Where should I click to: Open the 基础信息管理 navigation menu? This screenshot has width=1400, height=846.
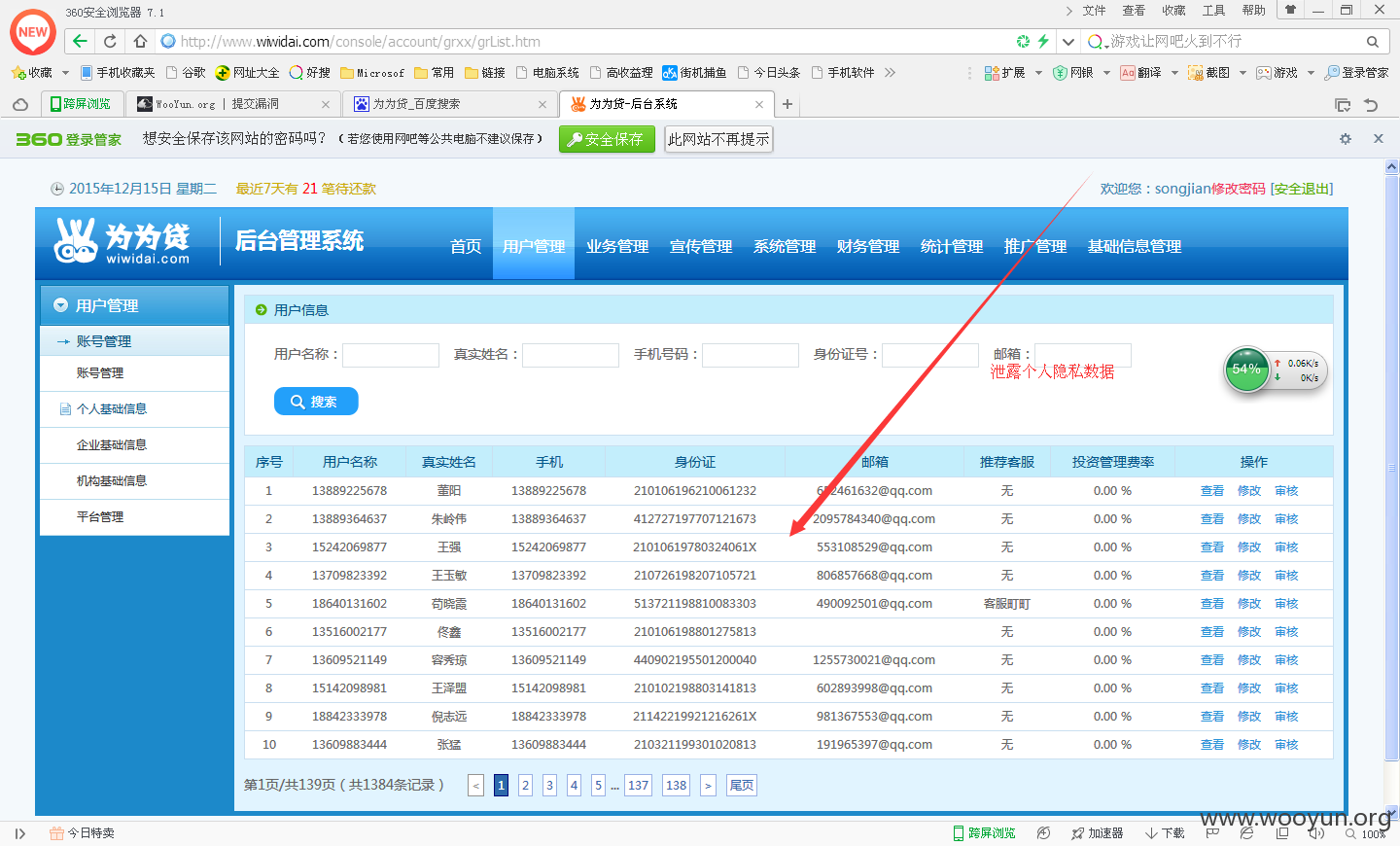tap(1135, 246)
